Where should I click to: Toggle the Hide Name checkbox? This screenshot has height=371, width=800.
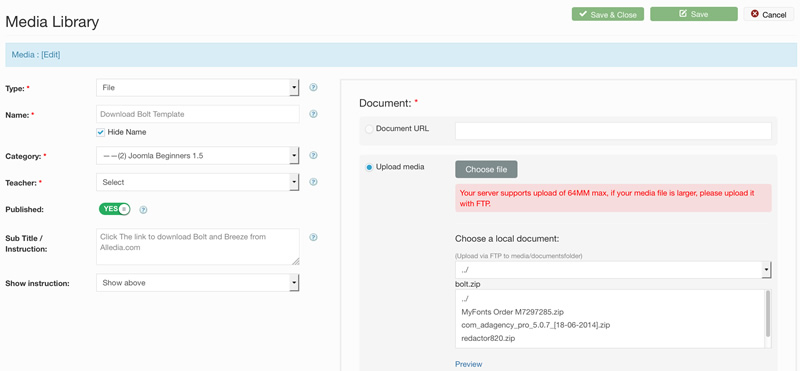tap(101, 132)
